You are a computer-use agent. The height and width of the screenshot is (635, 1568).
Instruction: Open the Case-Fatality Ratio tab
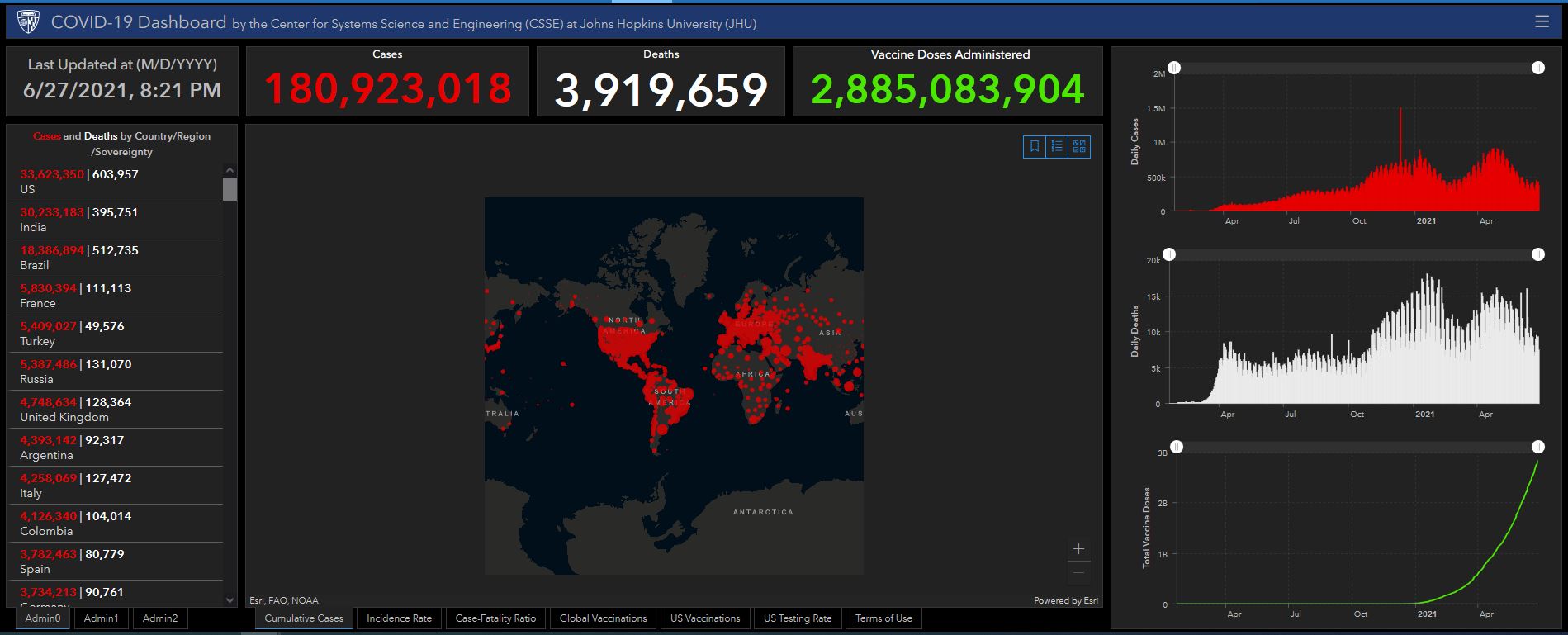pyautogui.click(x=495, y=618)
